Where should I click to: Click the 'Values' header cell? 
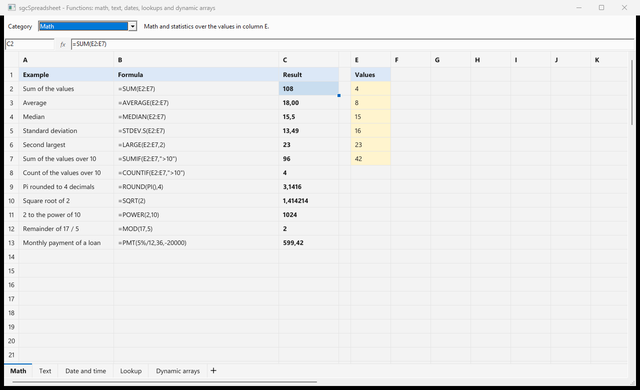[371, 75]
